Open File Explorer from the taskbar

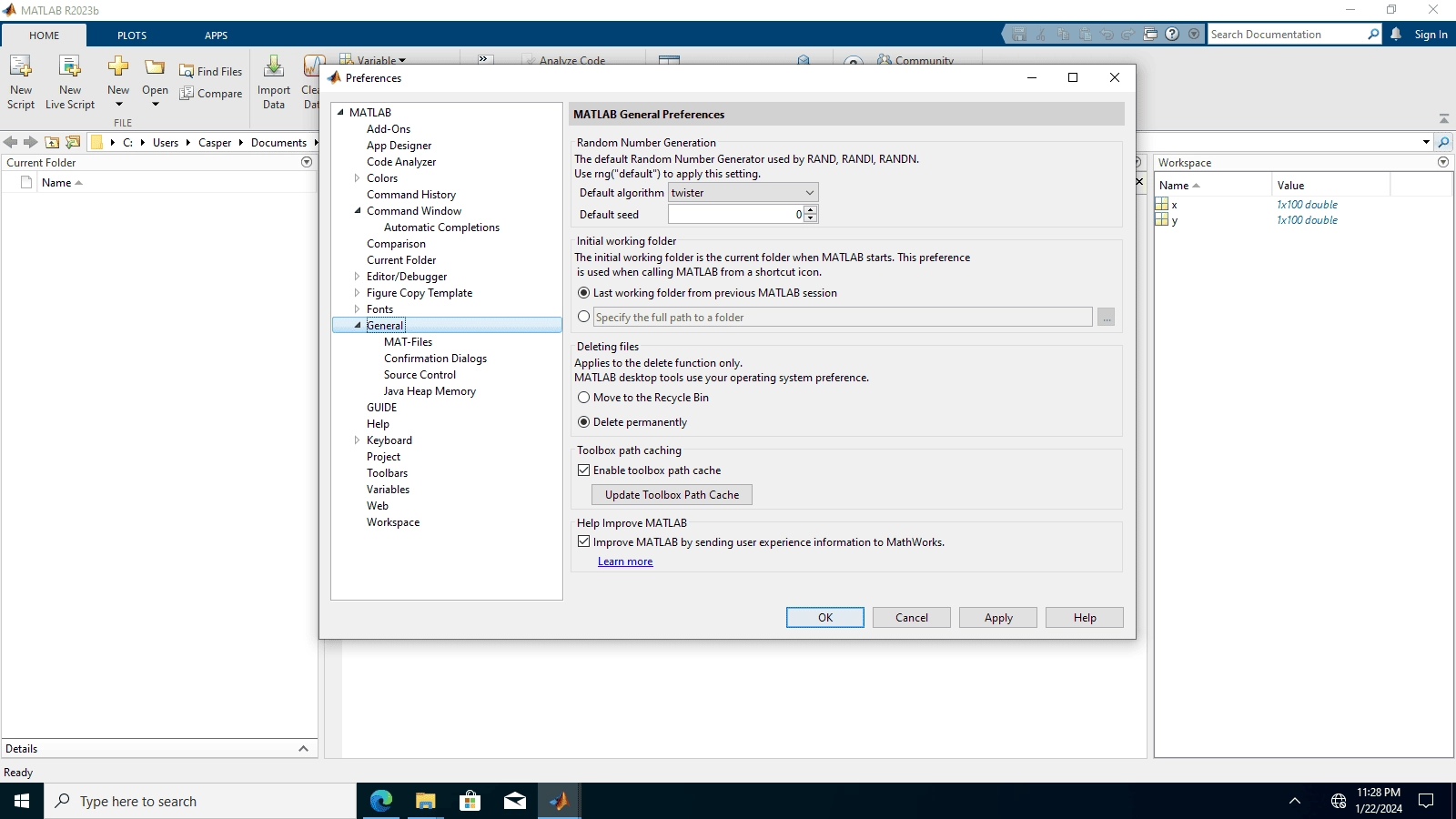[425, 801]
